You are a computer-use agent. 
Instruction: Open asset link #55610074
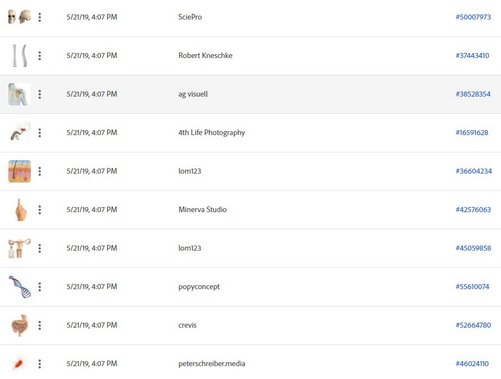[472, 287]
